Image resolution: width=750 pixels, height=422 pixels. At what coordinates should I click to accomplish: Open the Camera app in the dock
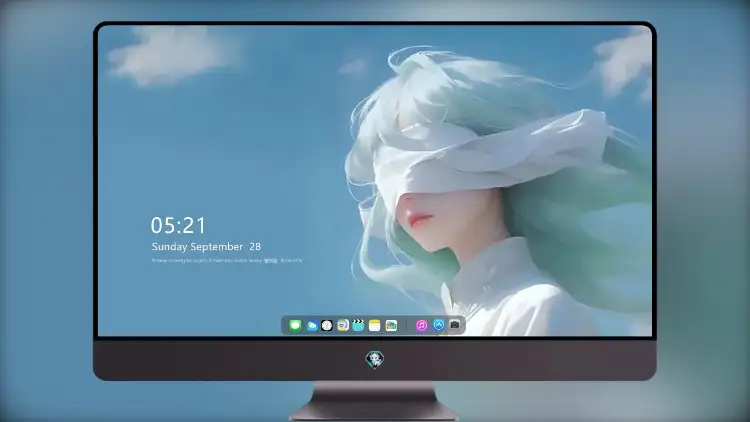click(455, 325)
